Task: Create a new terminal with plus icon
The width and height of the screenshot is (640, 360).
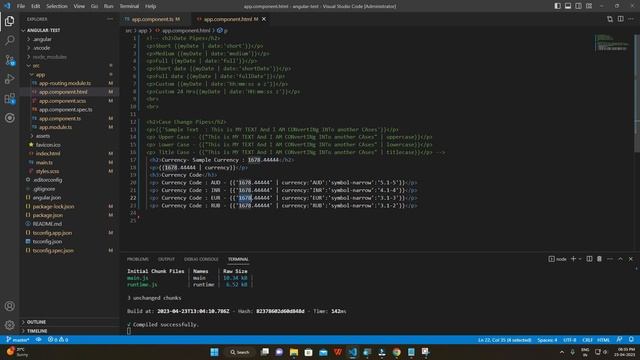Action: click(x=573, y=259)
